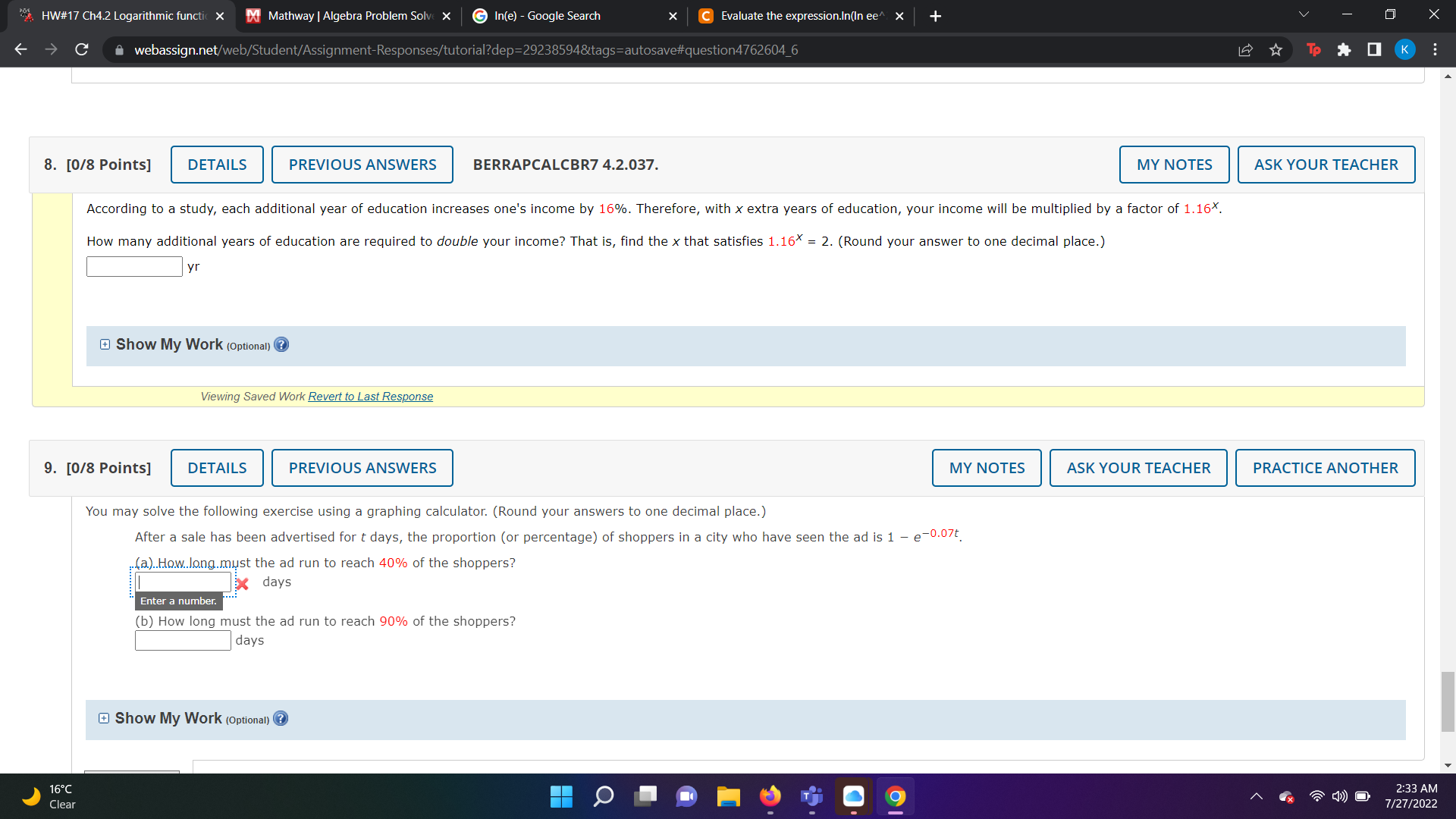
Task: Show hidden system tray icons
Action: pyautogui.click(x=1257, y=796)
